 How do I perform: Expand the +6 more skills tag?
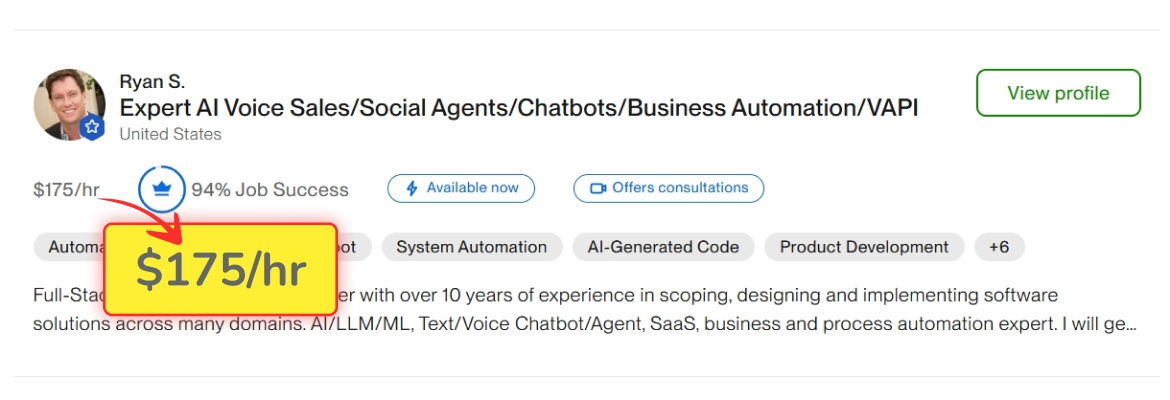pyautogui.click(x=999, y=247)
